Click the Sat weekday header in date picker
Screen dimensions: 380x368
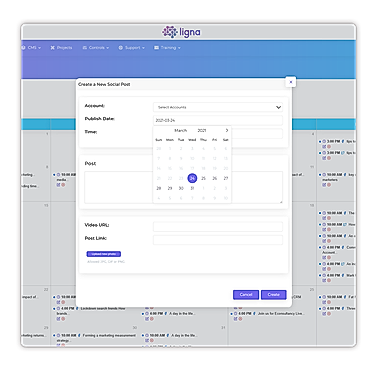[226, 140]
